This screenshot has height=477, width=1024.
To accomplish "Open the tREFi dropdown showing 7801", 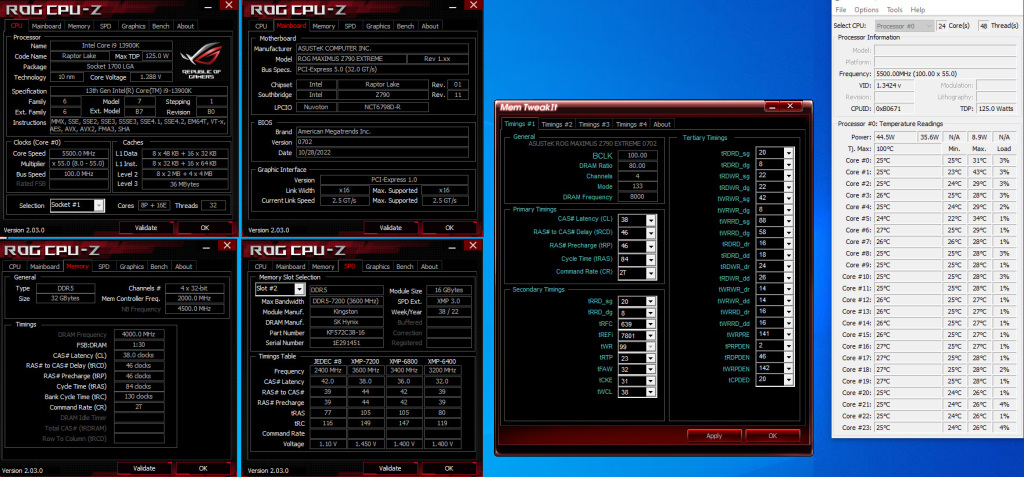I will pos(650,336).
